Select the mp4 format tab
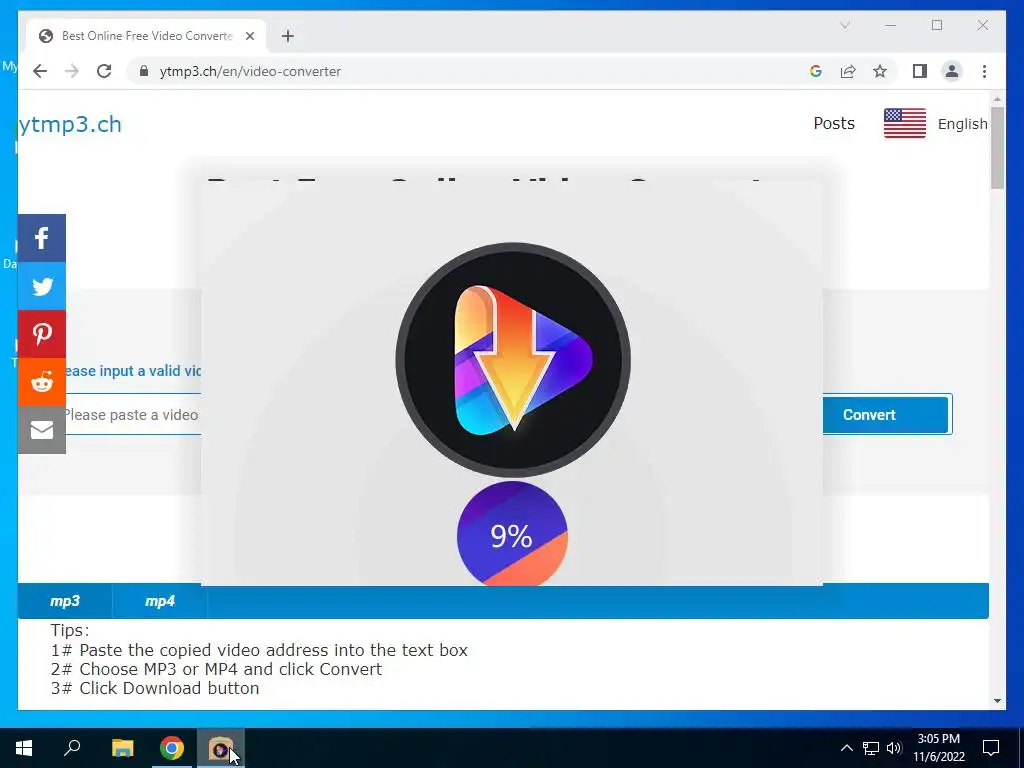This screenshot has height=768, width=1024. [160, 601]
